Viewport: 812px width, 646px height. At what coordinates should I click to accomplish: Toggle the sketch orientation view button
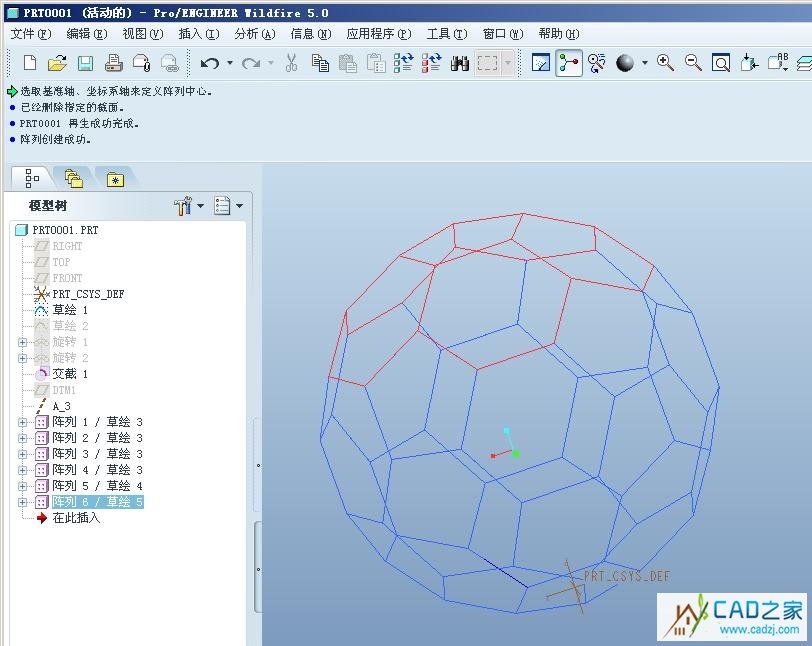(541, 63)
